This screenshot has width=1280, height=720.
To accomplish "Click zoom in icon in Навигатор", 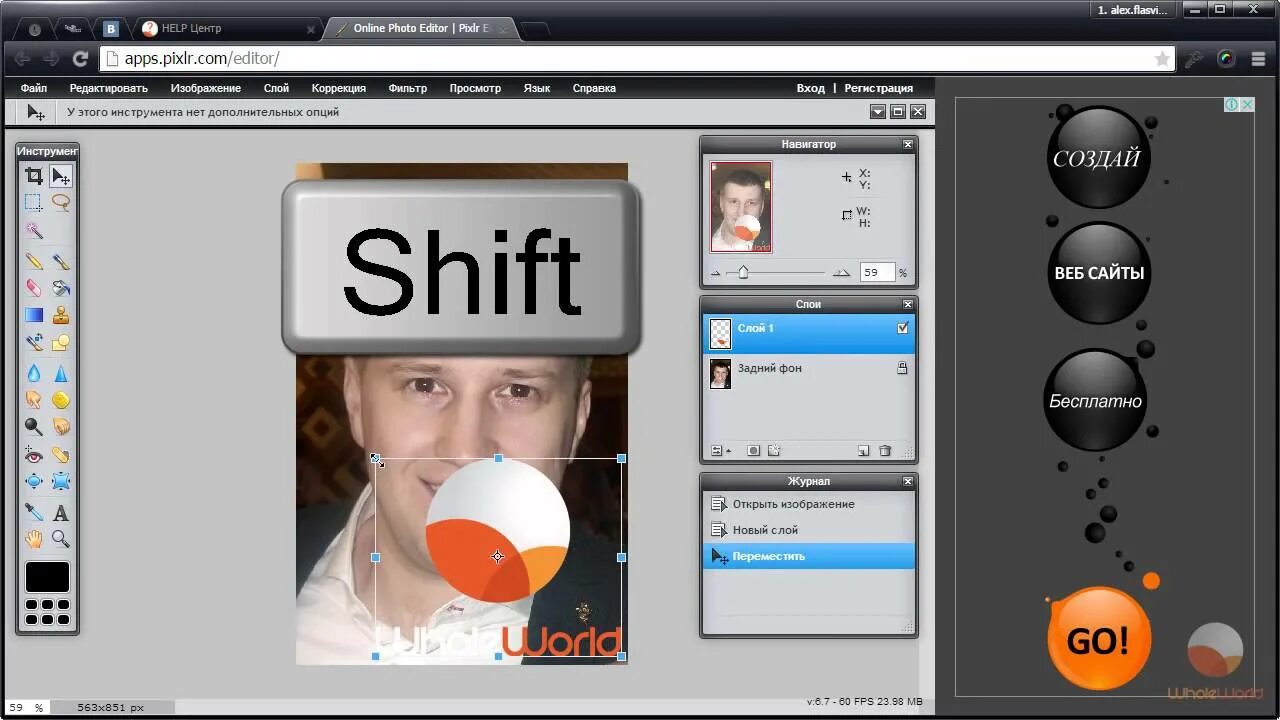I will point(841,273).
